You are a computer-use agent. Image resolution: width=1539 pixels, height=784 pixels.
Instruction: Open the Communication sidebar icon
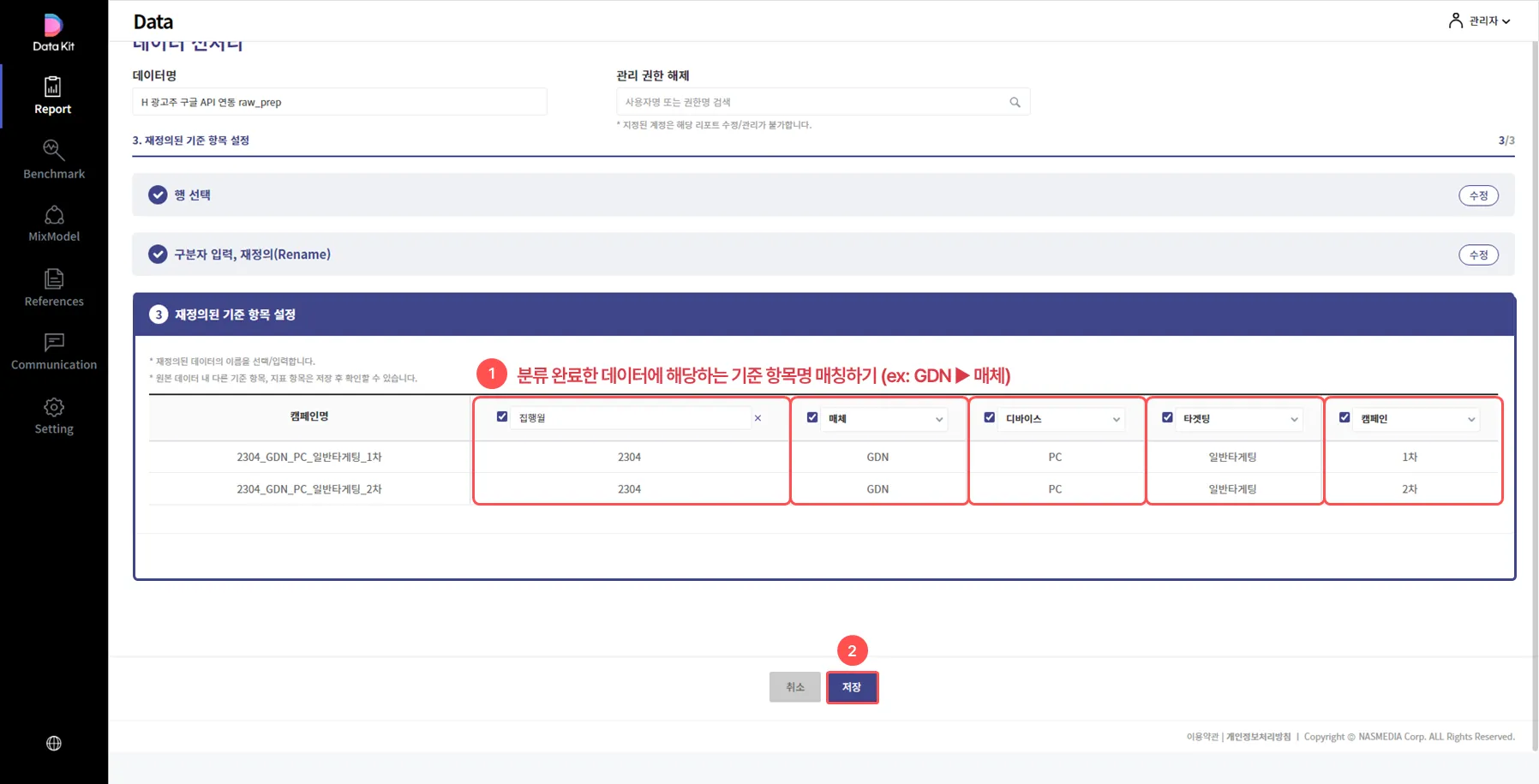point(54,343)
